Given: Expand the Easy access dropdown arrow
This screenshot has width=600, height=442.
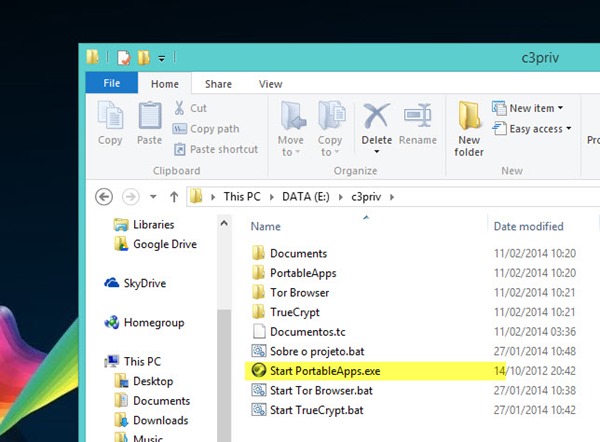Looking at the screenshot, I should coord(568,129).
